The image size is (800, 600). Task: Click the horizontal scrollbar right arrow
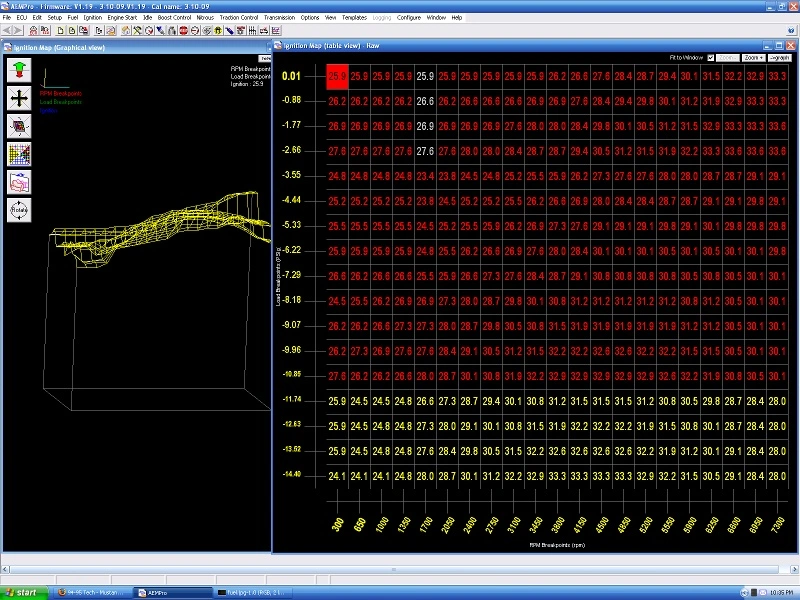pyautogui.click(x=795, y=569)
